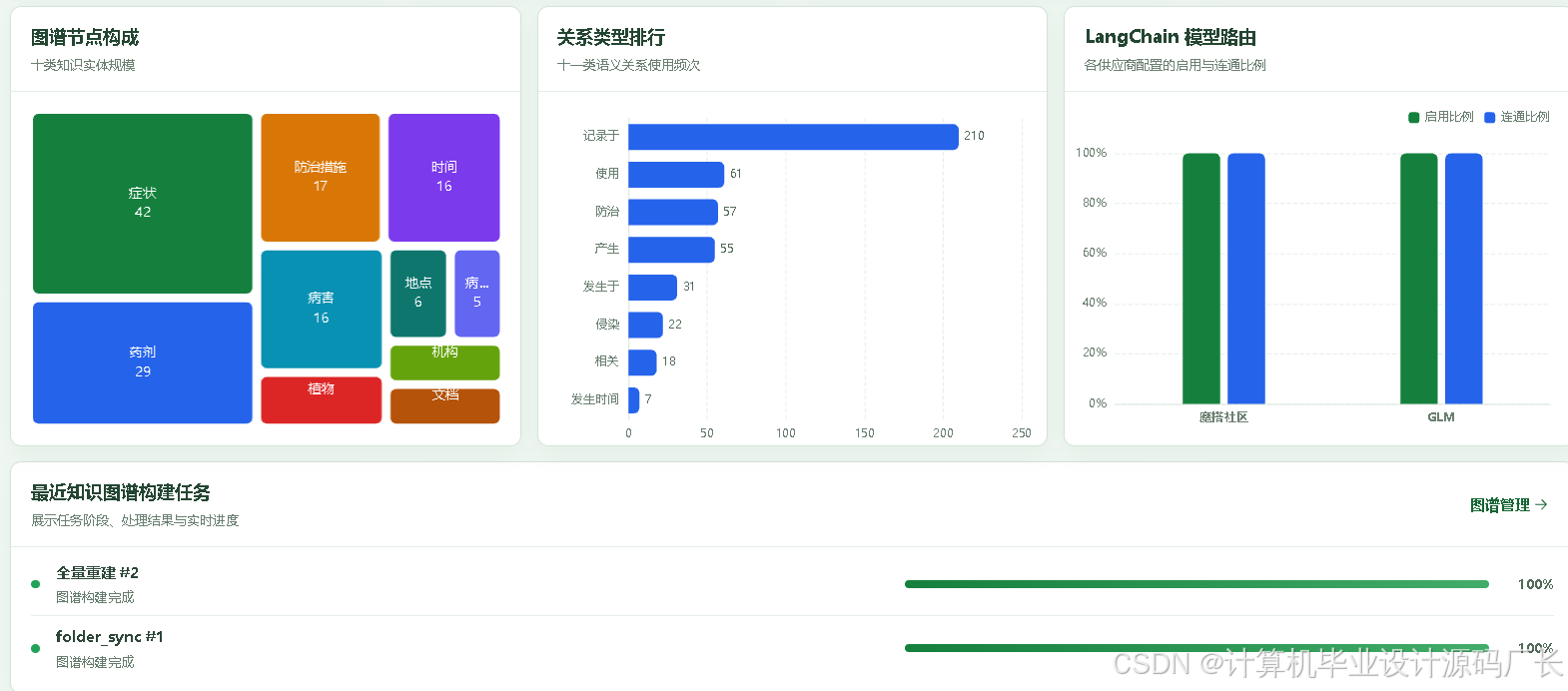Toggle the 启用比例 legend item
Viewport: 1568px width, 691px height.
pos(1441,117)
